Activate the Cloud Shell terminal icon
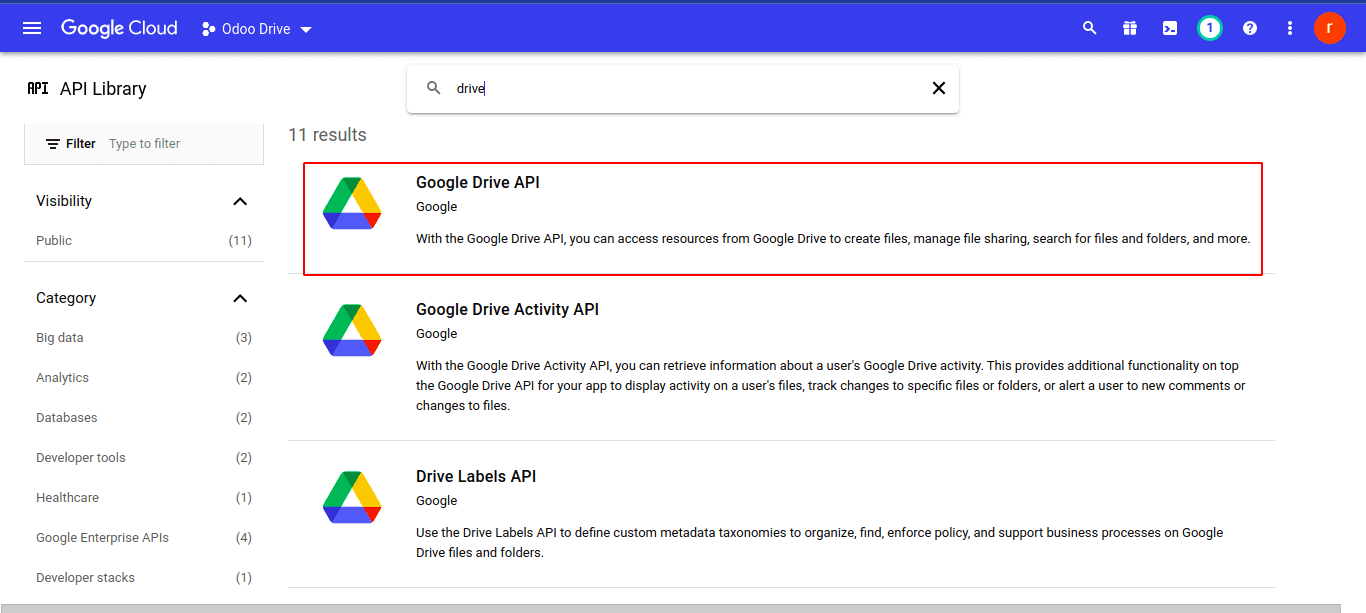The height and width of the screenshot is (613, 1366). (1169, 27)
